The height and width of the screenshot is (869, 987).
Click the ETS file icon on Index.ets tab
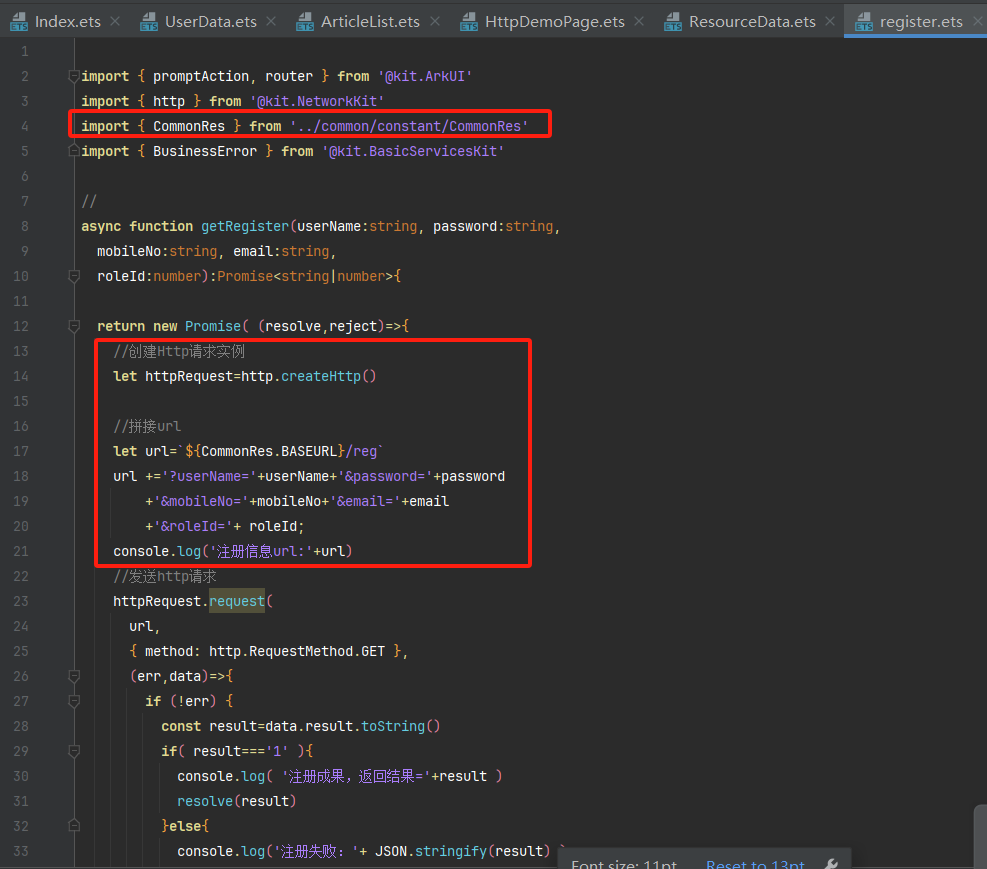(19, 22)
